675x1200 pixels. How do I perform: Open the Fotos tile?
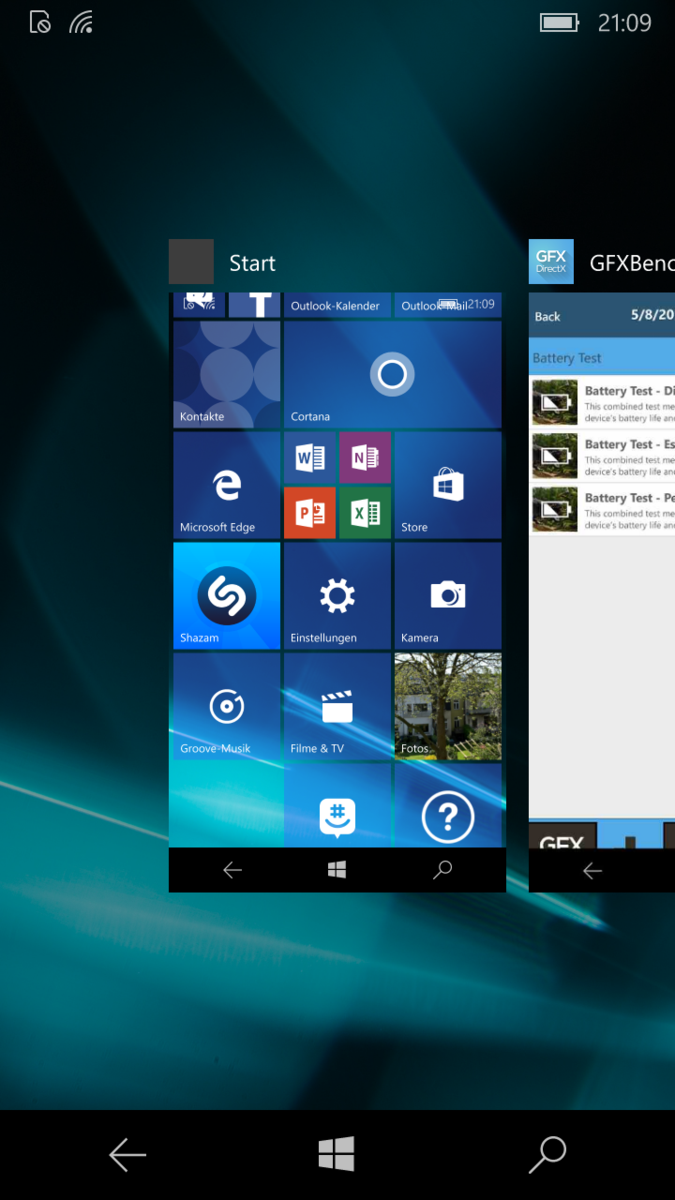tap(448, 706)
